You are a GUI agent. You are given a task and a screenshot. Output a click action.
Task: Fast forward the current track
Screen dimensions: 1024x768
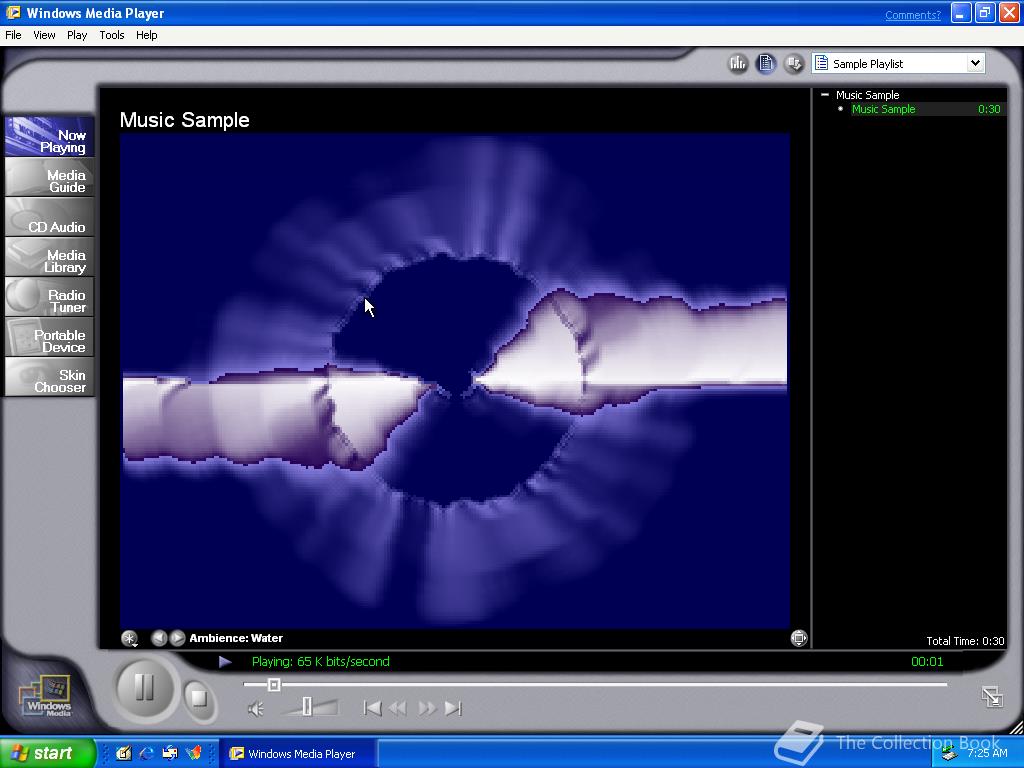point(427,708)
